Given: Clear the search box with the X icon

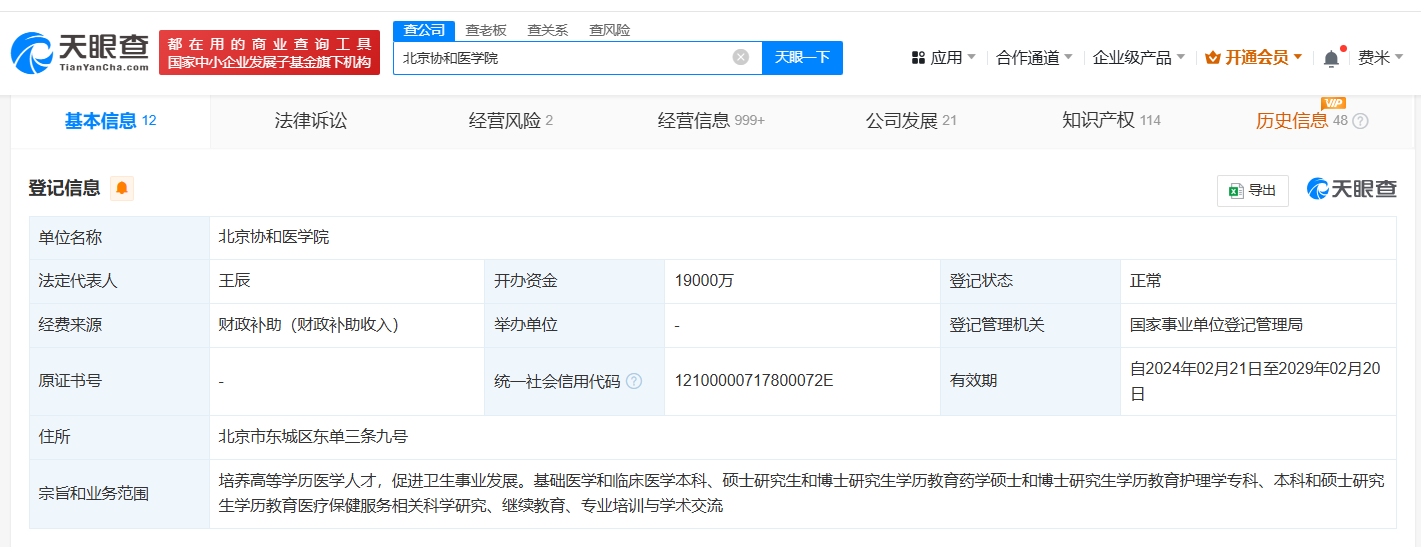Looking at the screenshot, I should pos(741,57).
